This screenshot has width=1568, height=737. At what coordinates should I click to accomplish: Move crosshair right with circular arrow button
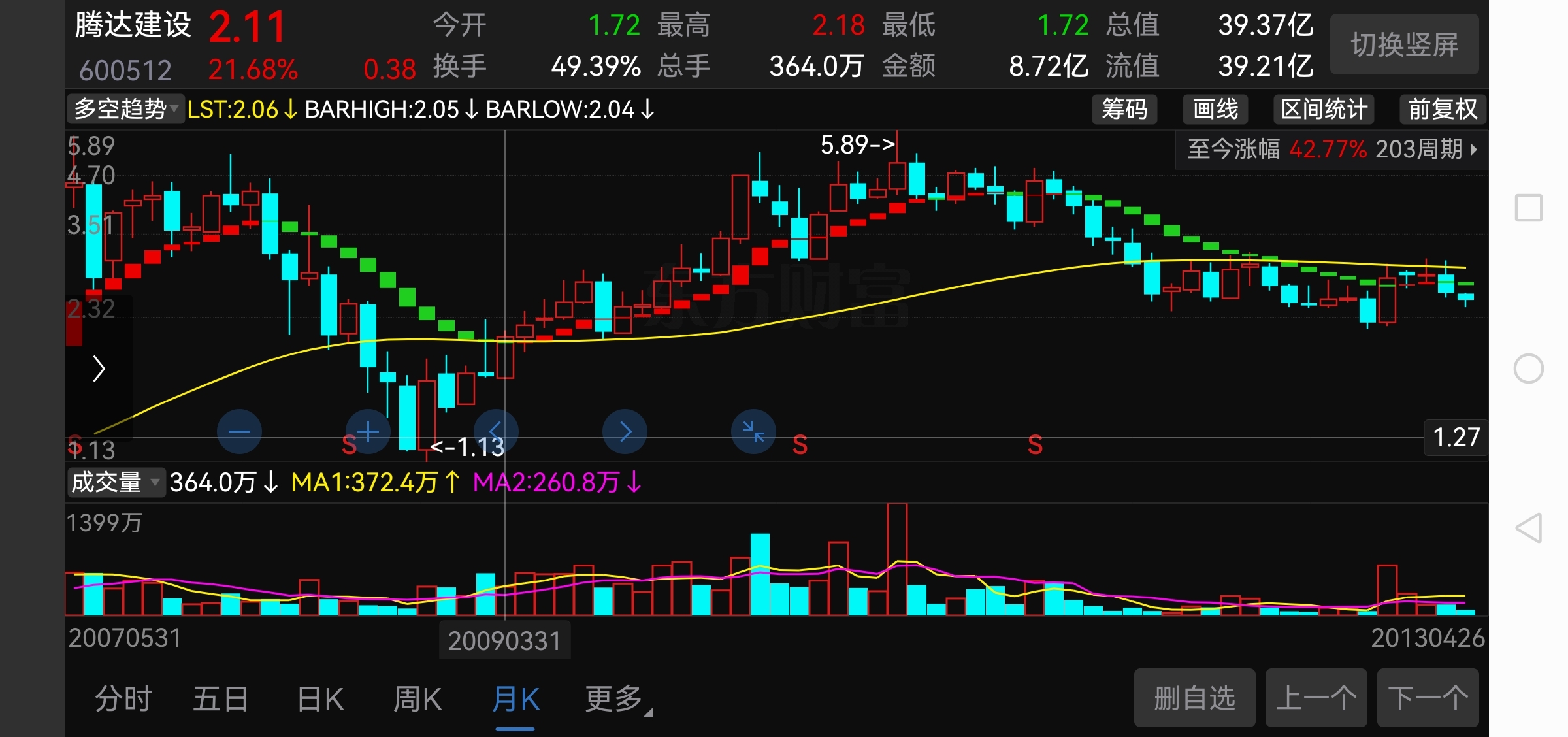point(625,432)
